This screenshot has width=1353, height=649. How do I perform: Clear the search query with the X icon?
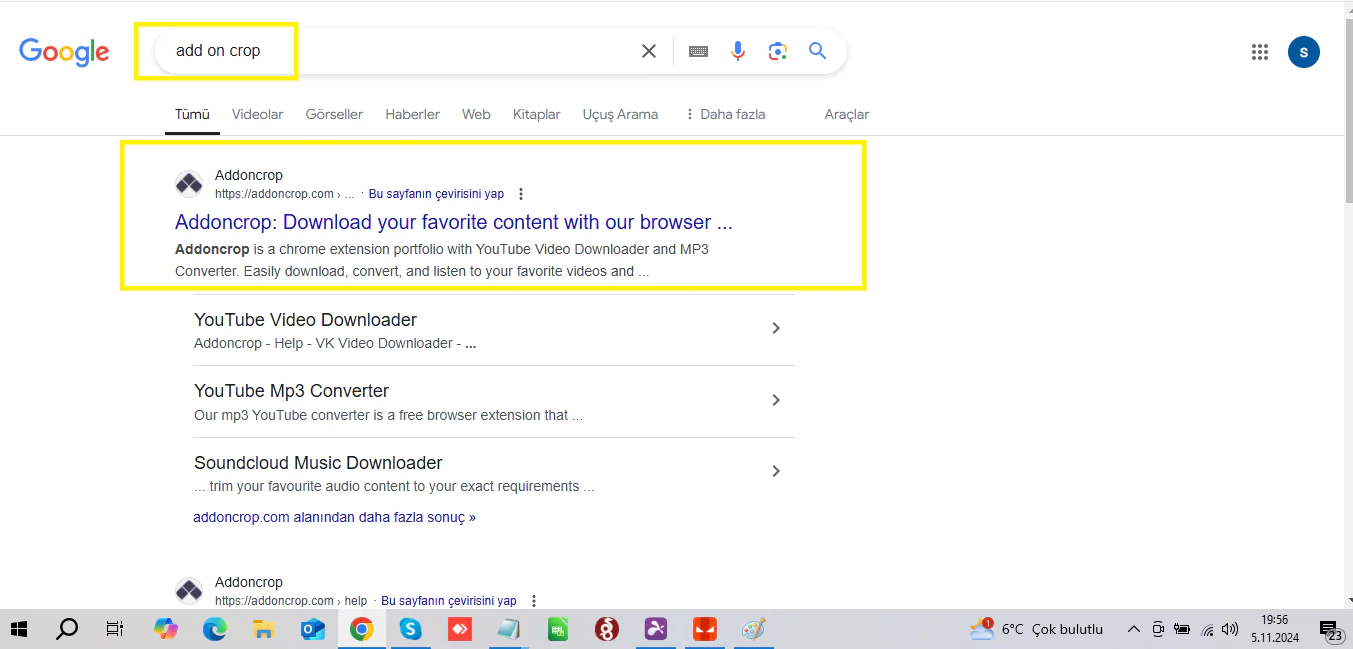tap(648, 50)
